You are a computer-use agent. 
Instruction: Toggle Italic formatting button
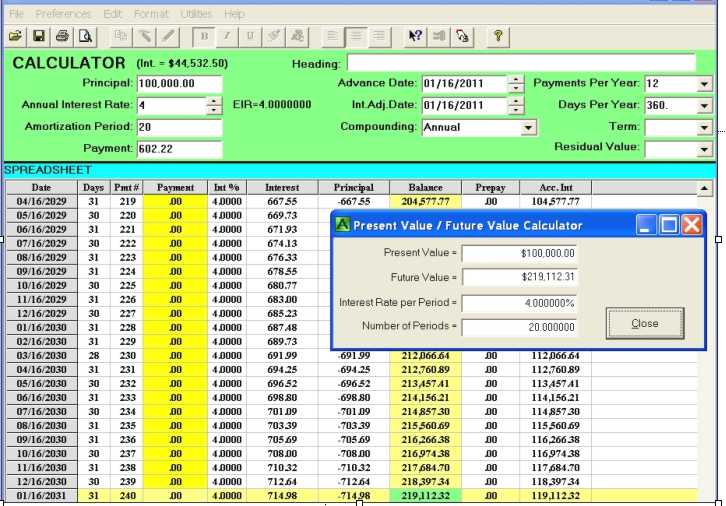(227, 36)
